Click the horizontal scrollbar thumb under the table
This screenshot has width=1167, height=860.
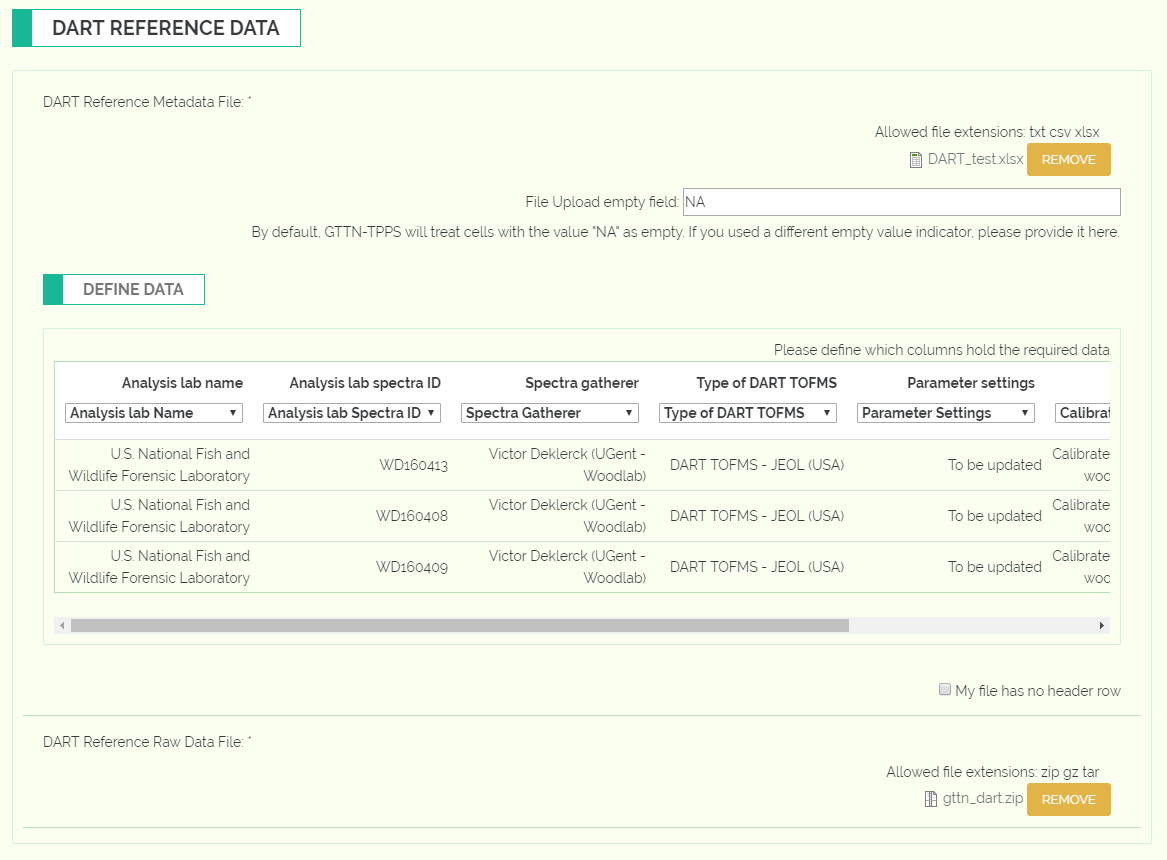pyautogui.click(x=460, y=626)
